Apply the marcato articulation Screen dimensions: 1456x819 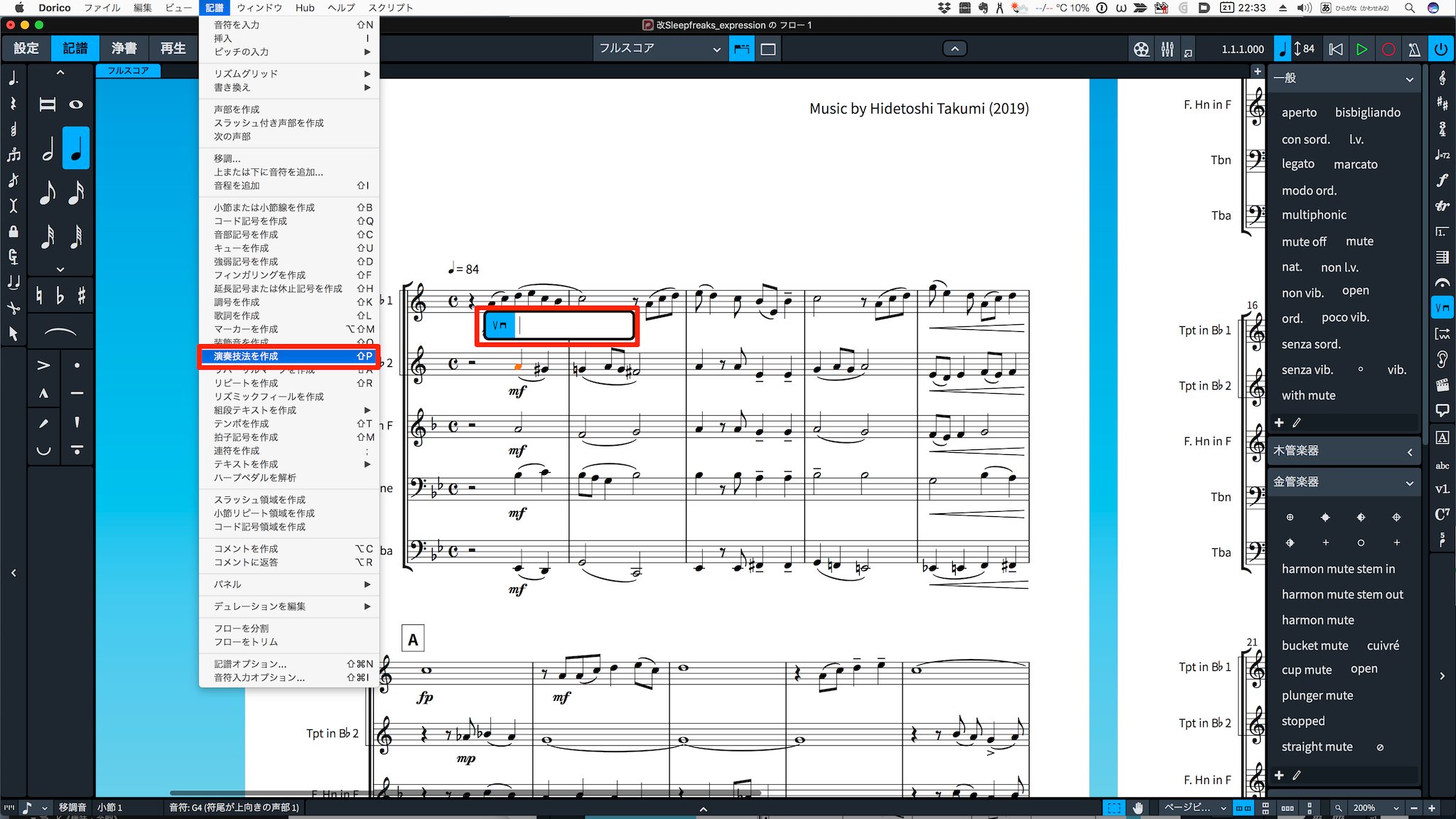(43, 393)
